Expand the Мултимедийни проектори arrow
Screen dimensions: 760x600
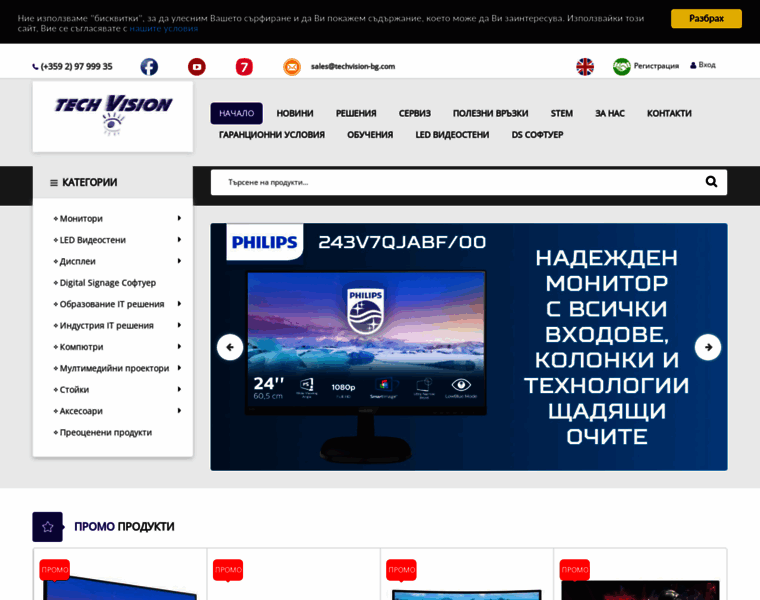click(x=179, y=368)
